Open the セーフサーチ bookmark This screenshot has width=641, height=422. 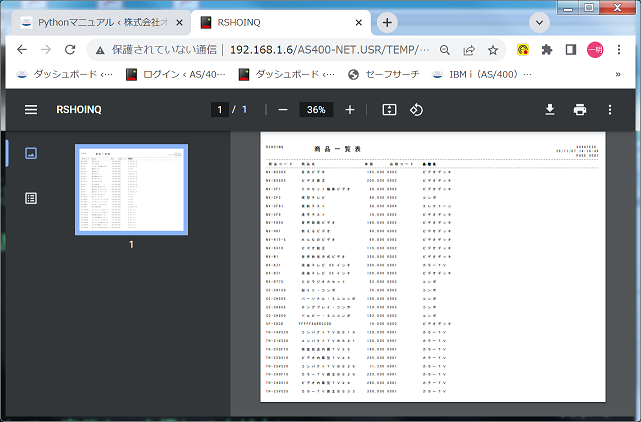[x=383, y=74]
